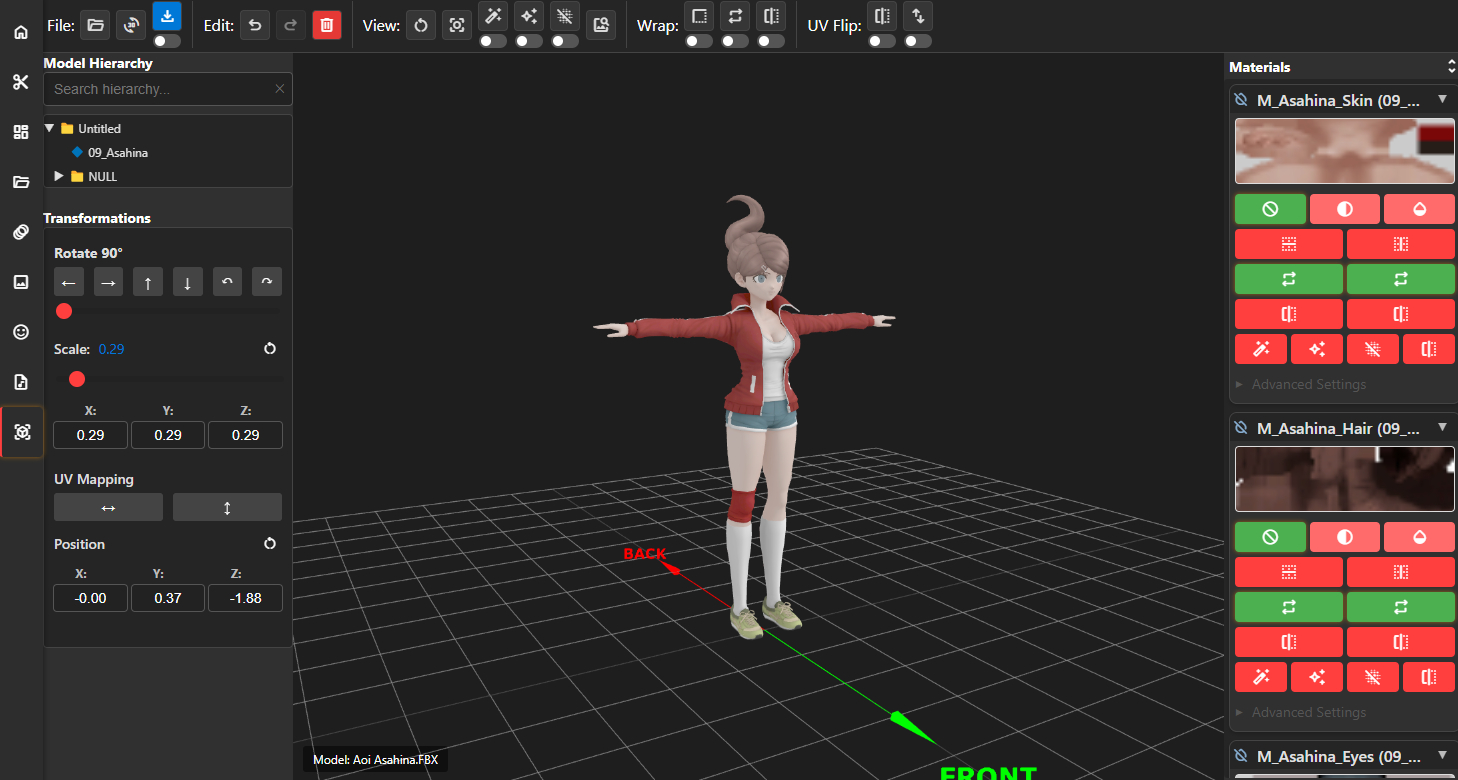Expand the NULL folder in hierarchy
Image resolution: width=1458 pixels, height=780 pixels.
(60, 177)
